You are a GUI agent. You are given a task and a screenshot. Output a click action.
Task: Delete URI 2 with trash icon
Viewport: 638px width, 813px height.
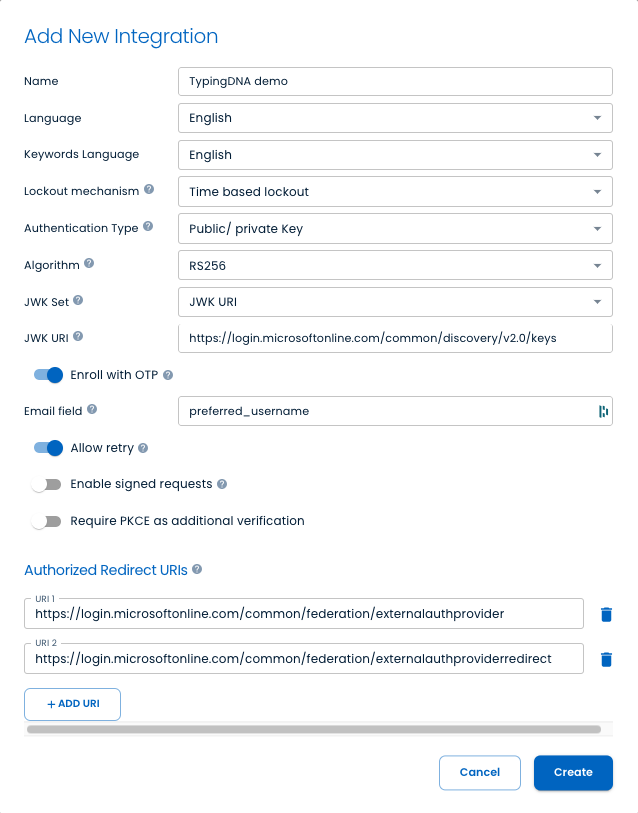(606, 659)
